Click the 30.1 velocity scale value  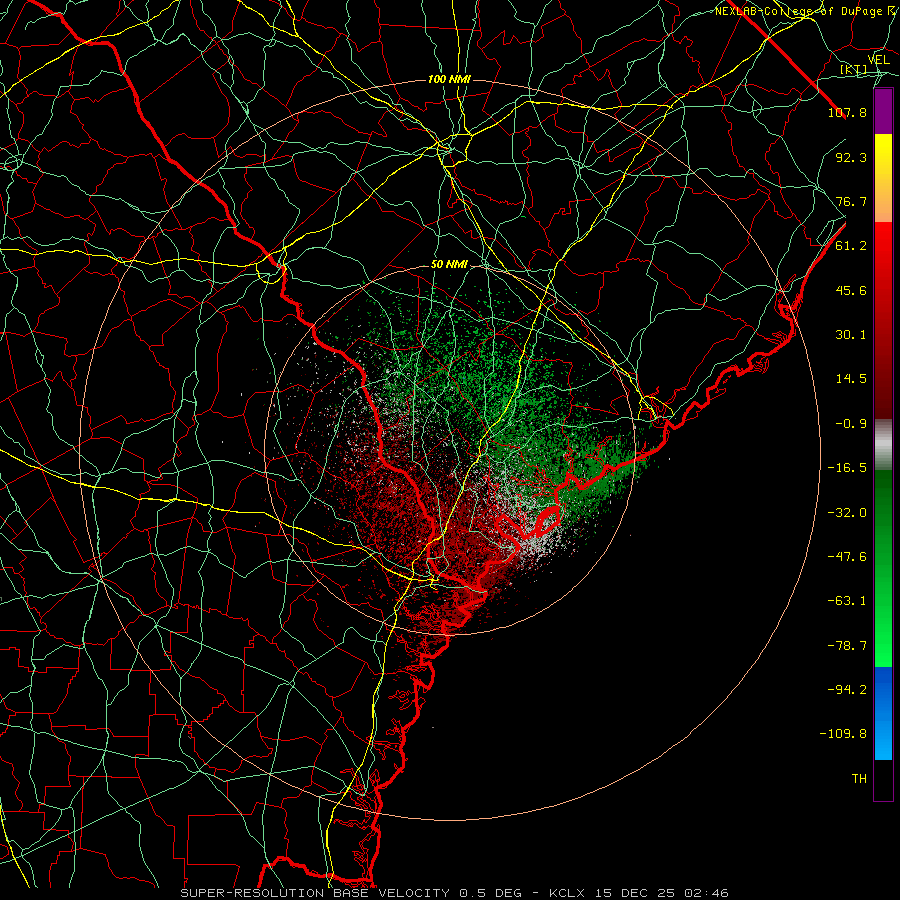click(851, 335)
